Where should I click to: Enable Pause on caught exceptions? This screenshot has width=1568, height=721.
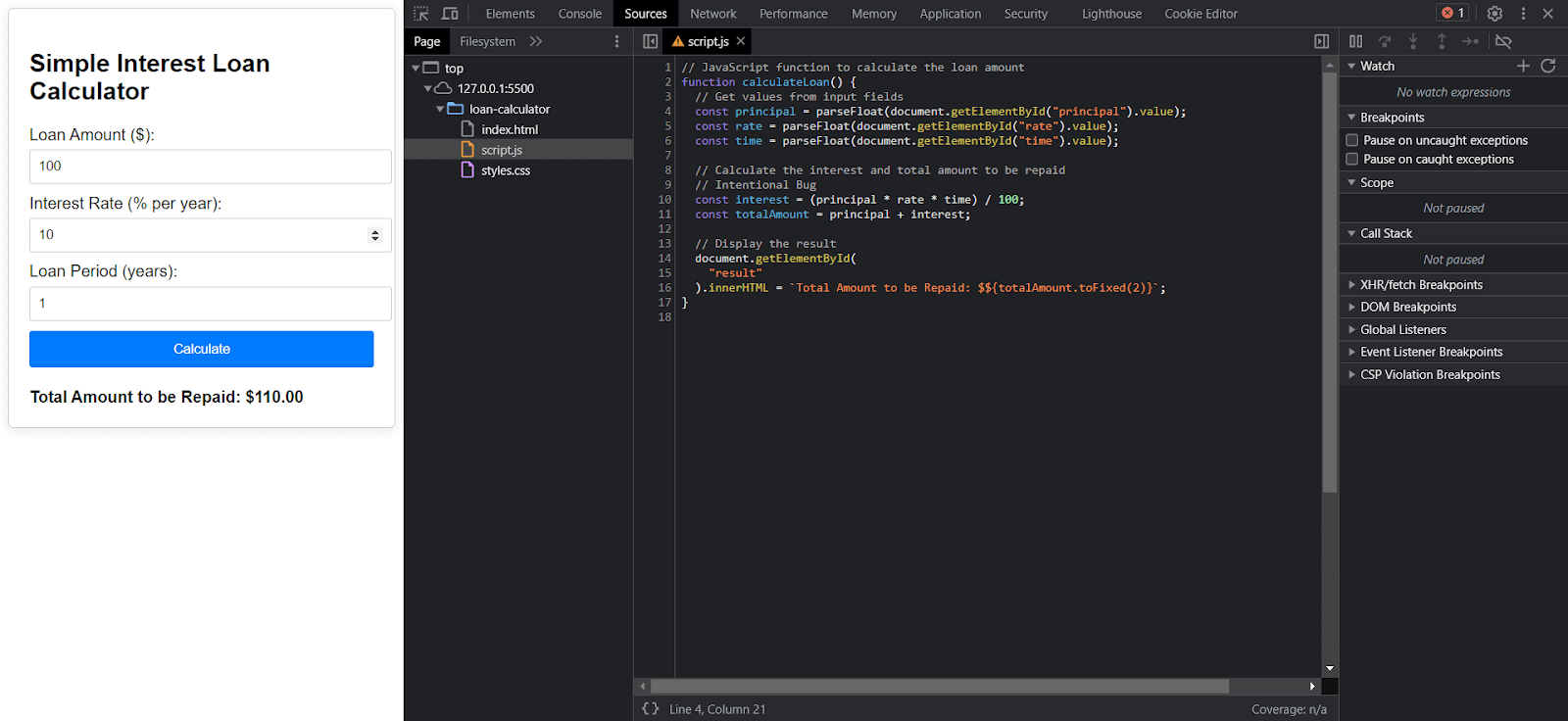[x=1352, y=159]
